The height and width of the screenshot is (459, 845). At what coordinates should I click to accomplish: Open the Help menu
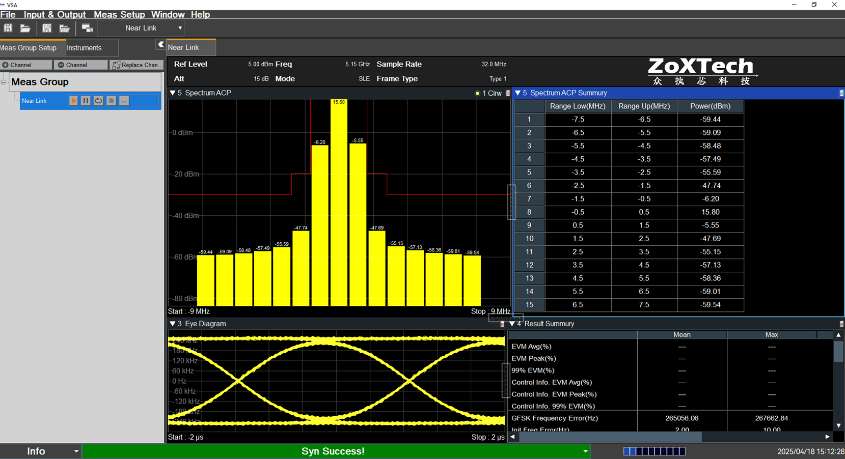(x=200, y=15)
